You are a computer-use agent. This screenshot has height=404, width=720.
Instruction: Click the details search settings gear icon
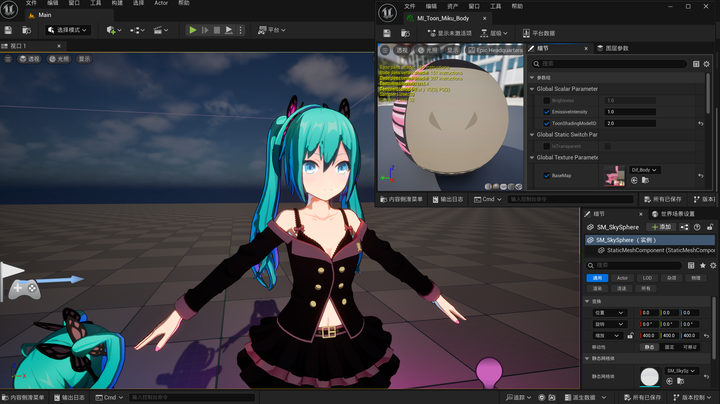point(707,64)
